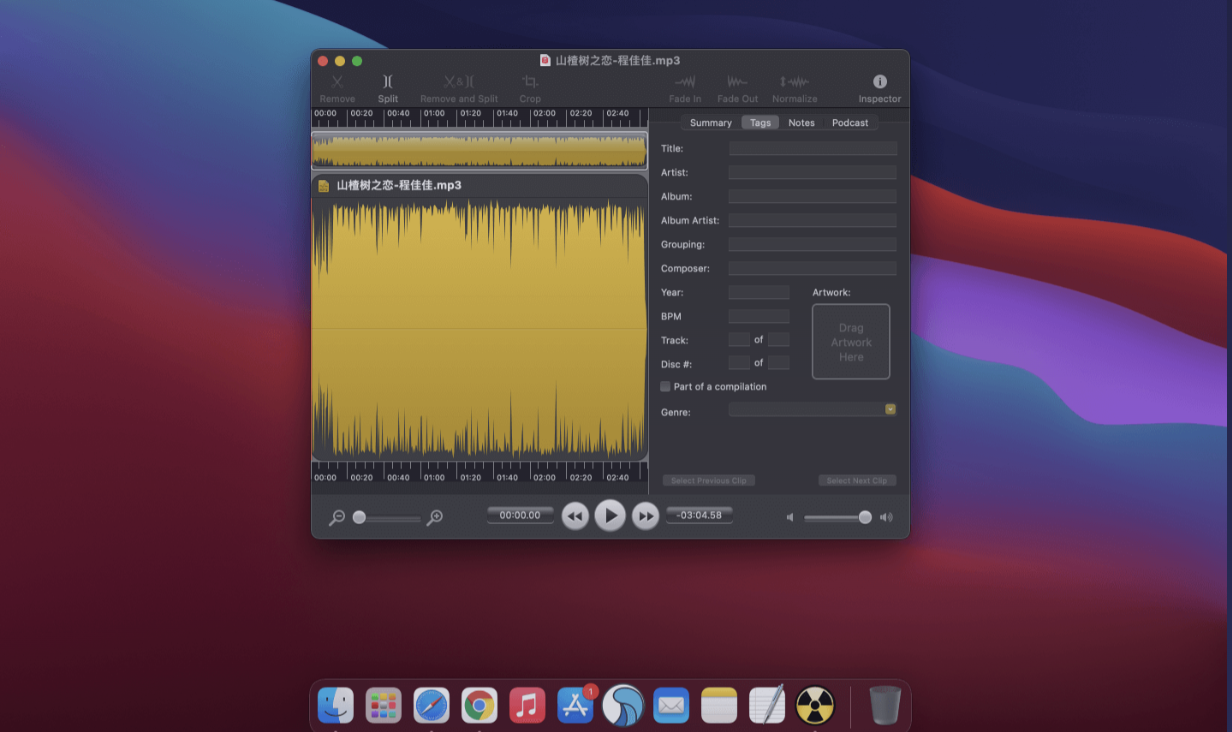Switch to the Podcast tab

pyautogui.click(x=849, y=122)
